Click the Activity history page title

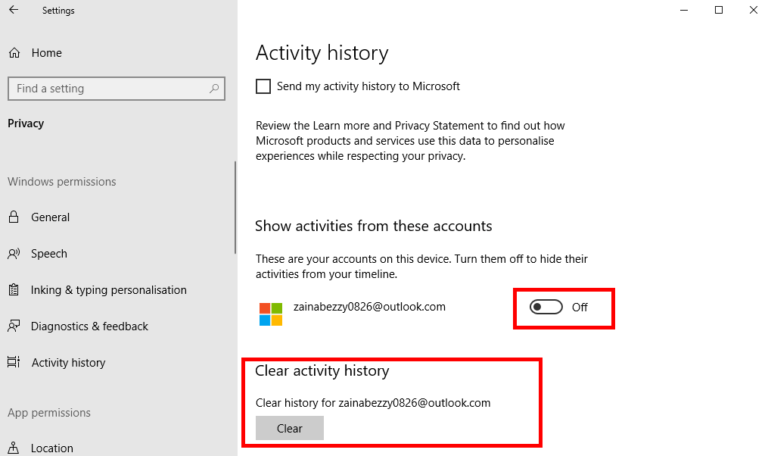322,53
